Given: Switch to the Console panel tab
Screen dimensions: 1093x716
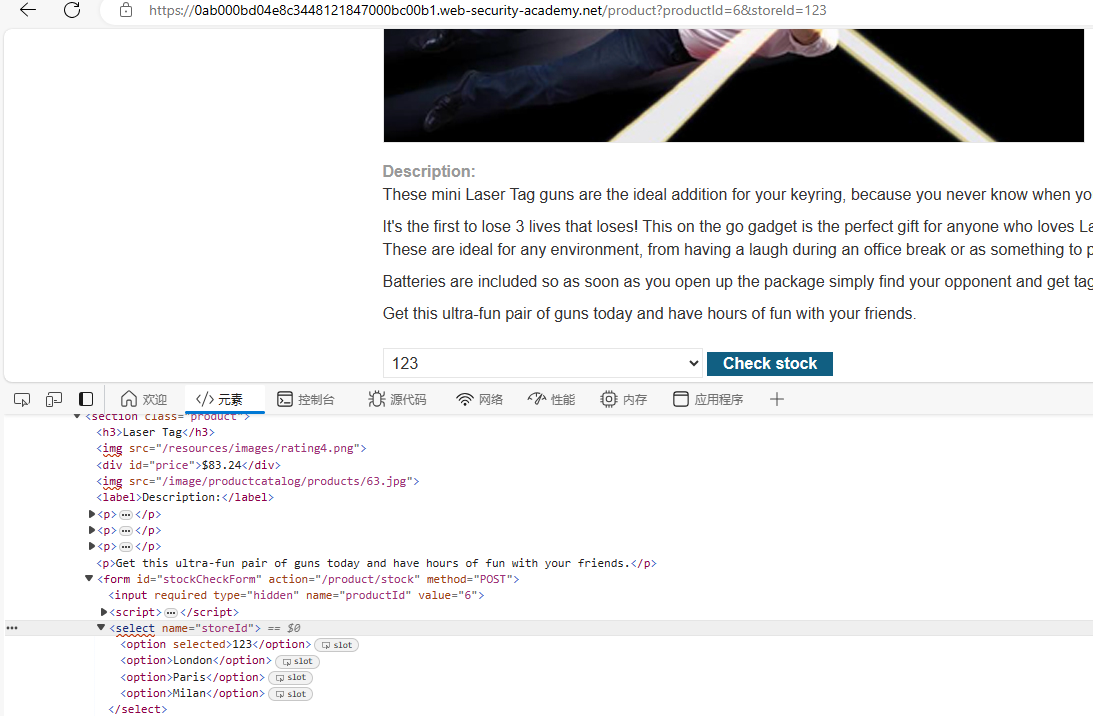Looking at the screenshot, I should [x=306, y=399].
